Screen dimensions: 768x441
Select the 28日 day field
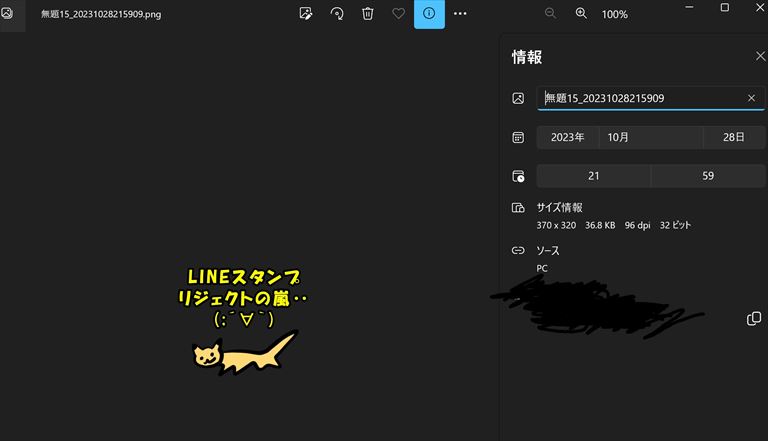[x=734, y=137]
